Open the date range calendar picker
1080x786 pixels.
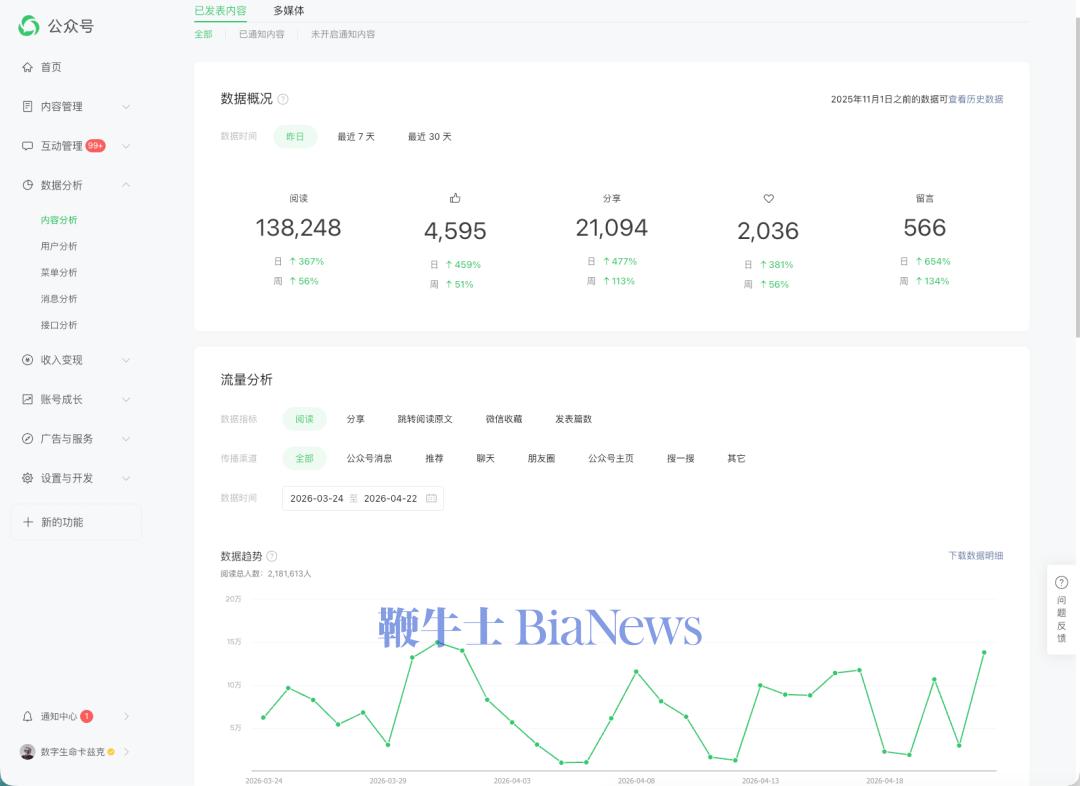pyautogui.click(x=434, y=498)
